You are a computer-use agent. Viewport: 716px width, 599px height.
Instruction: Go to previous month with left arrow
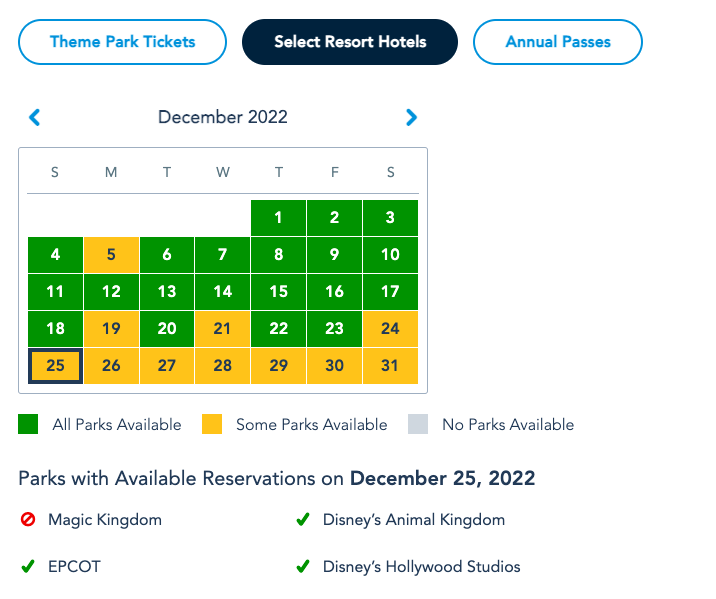pyautogui.click(x=35, y=118)
